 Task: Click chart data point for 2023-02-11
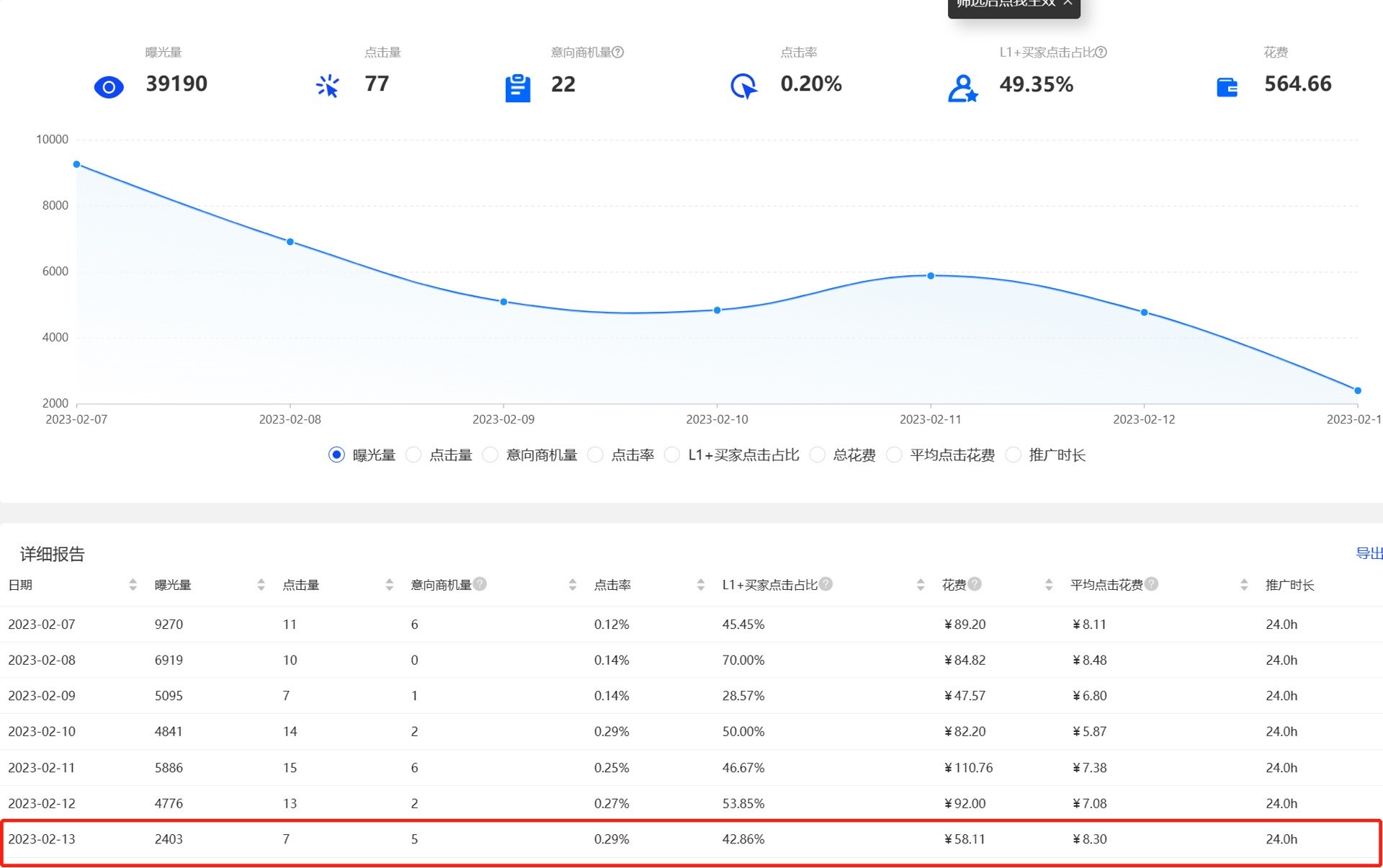coord(931,276)
